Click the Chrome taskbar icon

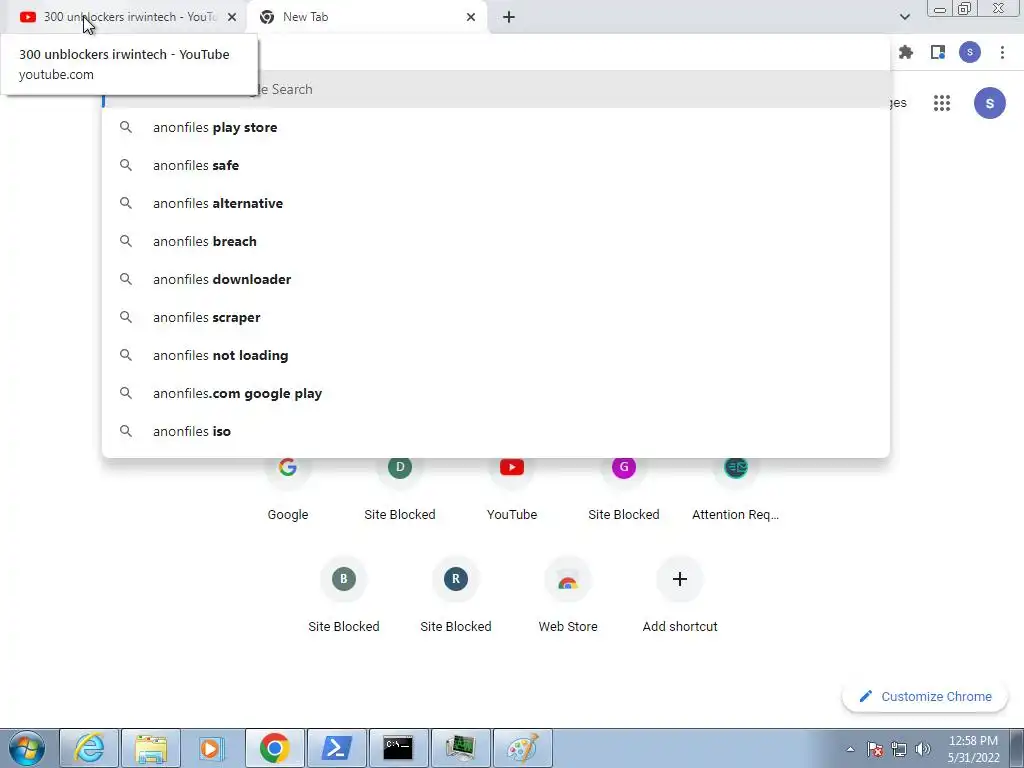(274, 748)
